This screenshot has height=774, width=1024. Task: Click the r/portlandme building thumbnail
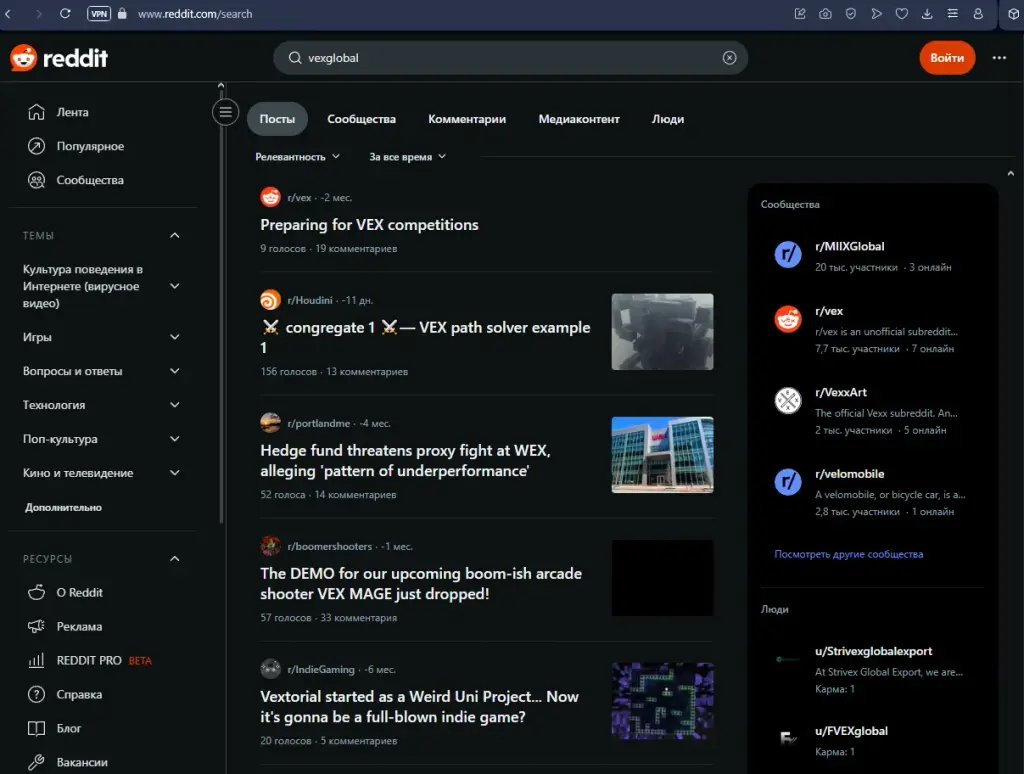pos(662,455)
